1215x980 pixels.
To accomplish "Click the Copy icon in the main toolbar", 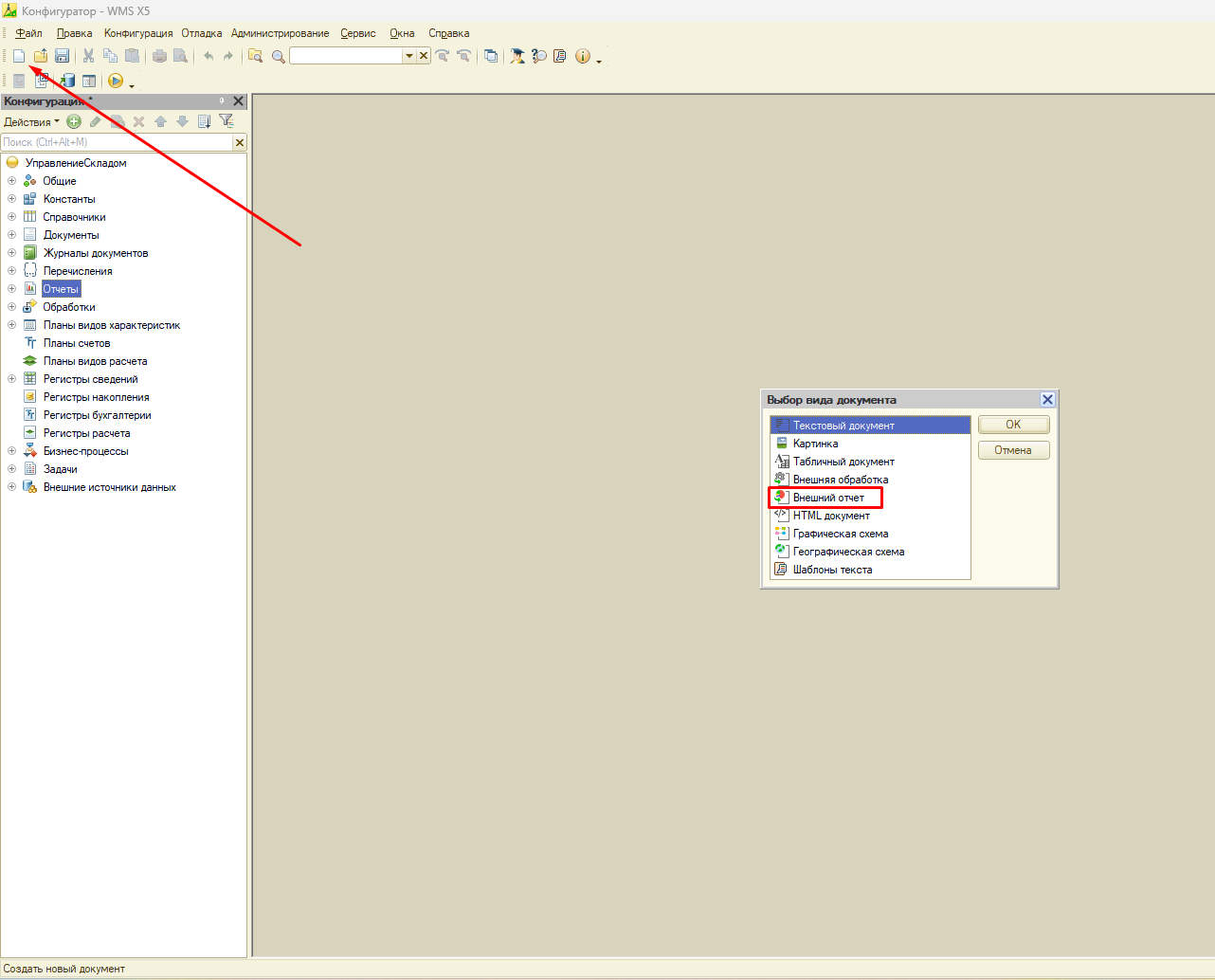I will pyautogui.click(x=110, y=56).
